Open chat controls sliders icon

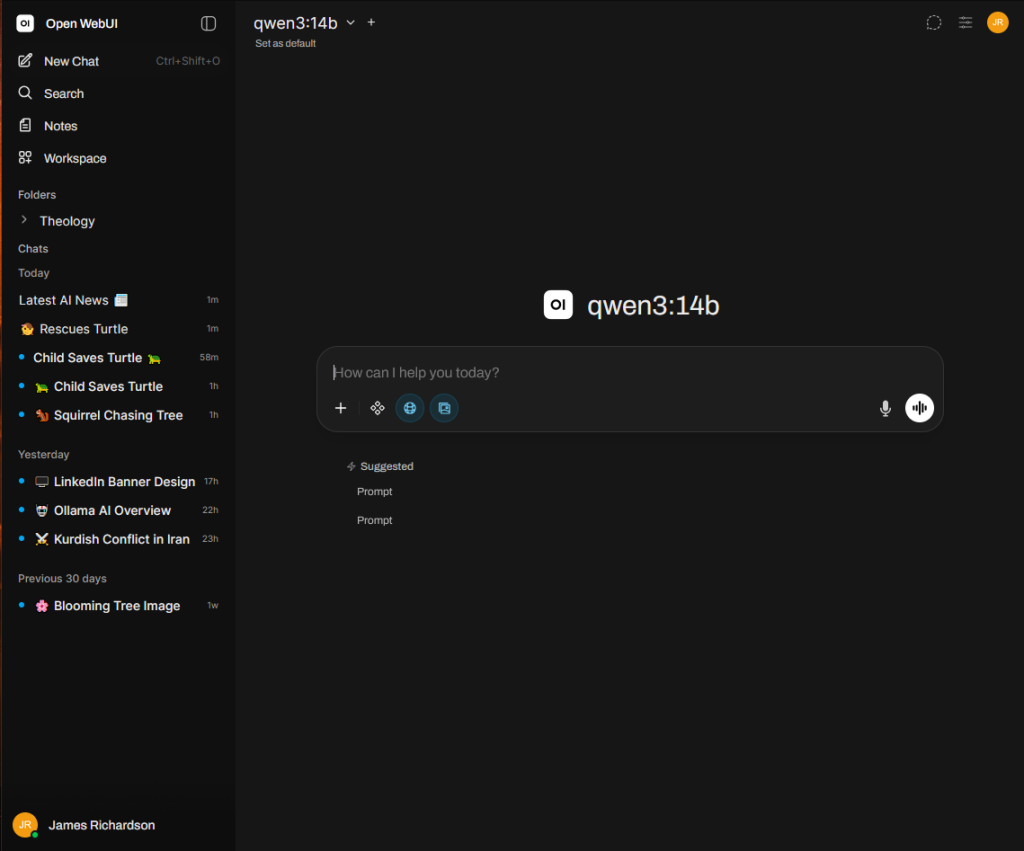[x=965, y=23]
